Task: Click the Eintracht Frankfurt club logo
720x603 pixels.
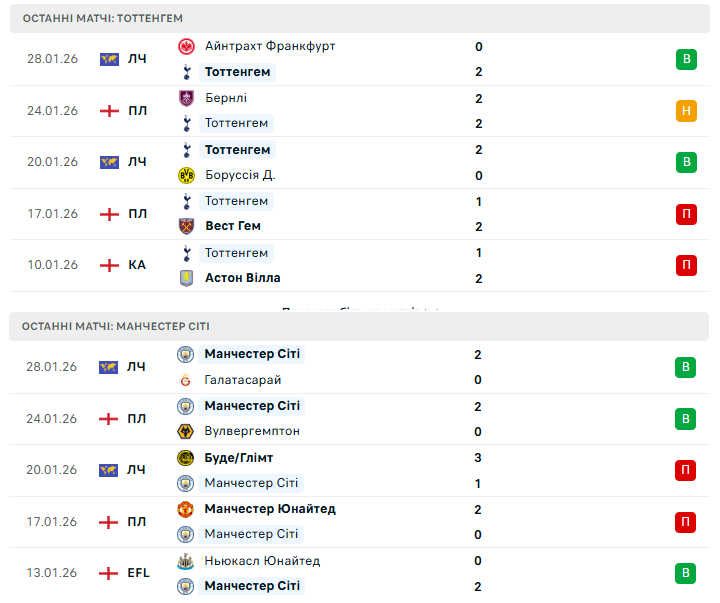Action: point(186,46)
